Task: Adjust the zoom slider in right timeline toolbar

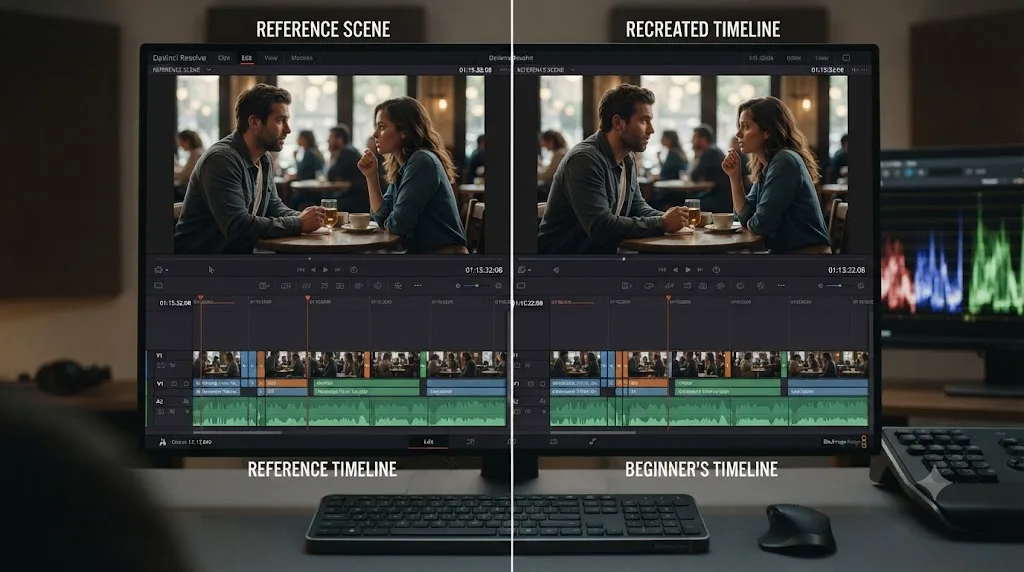Action: point(839,286)
